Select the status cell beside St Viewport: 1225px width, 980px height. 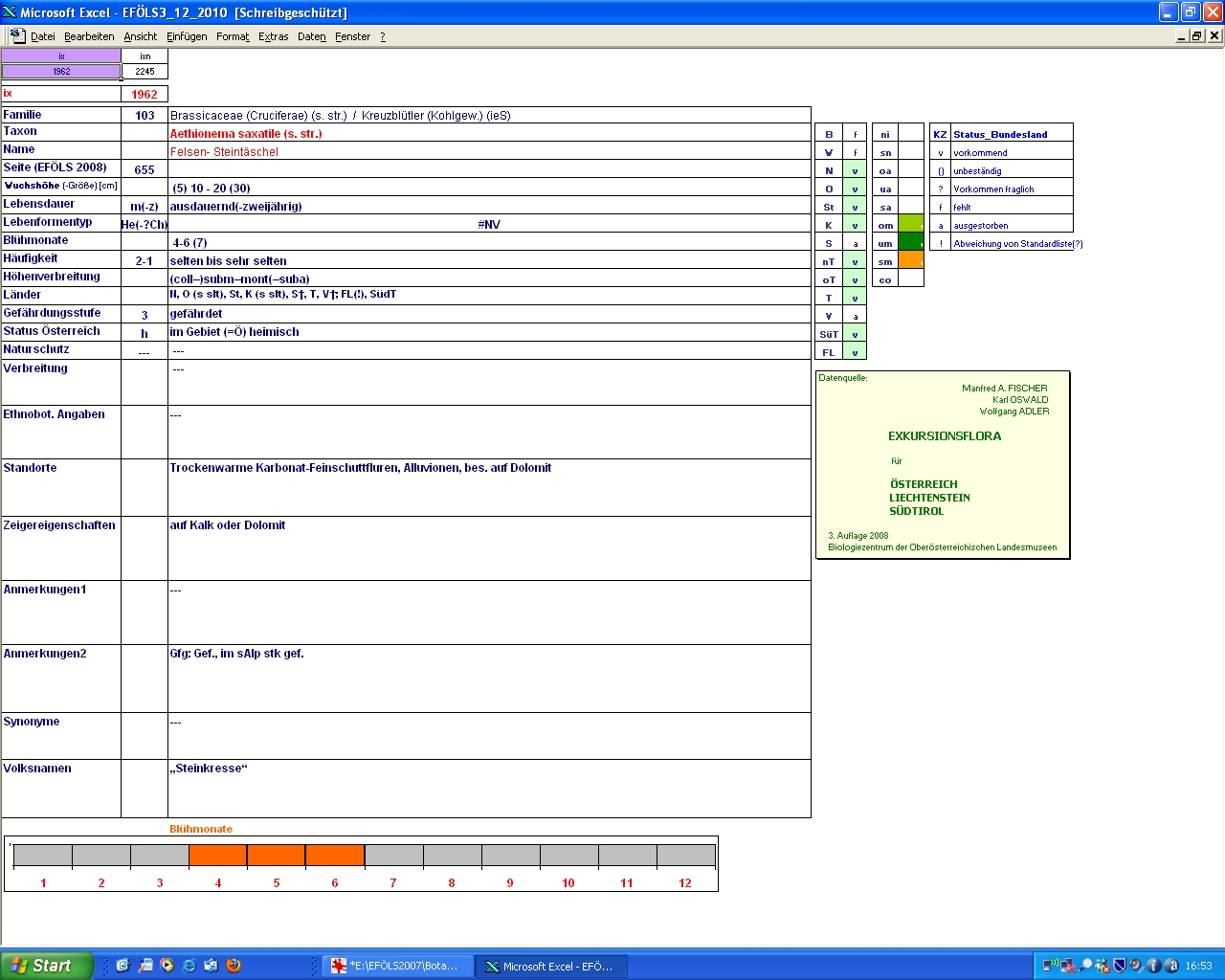click(855, 207)
